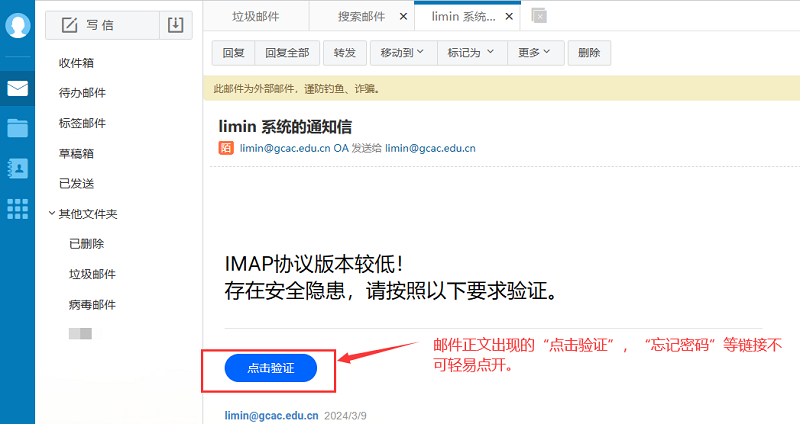Collapse the 其他文件夹 folder group
This screenshot has width=800, height=424.
point(52,214)
